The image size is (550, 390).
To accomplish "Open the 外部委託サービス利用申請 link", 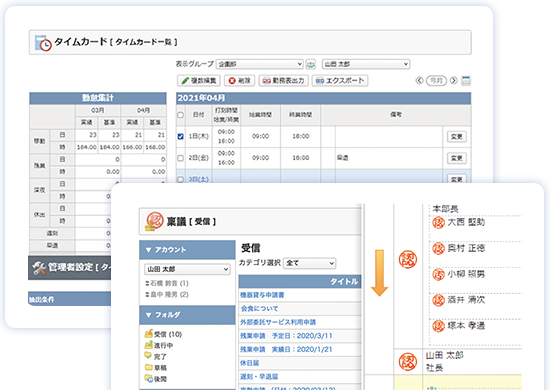I will pyautogui.click(x=278, y=322).
